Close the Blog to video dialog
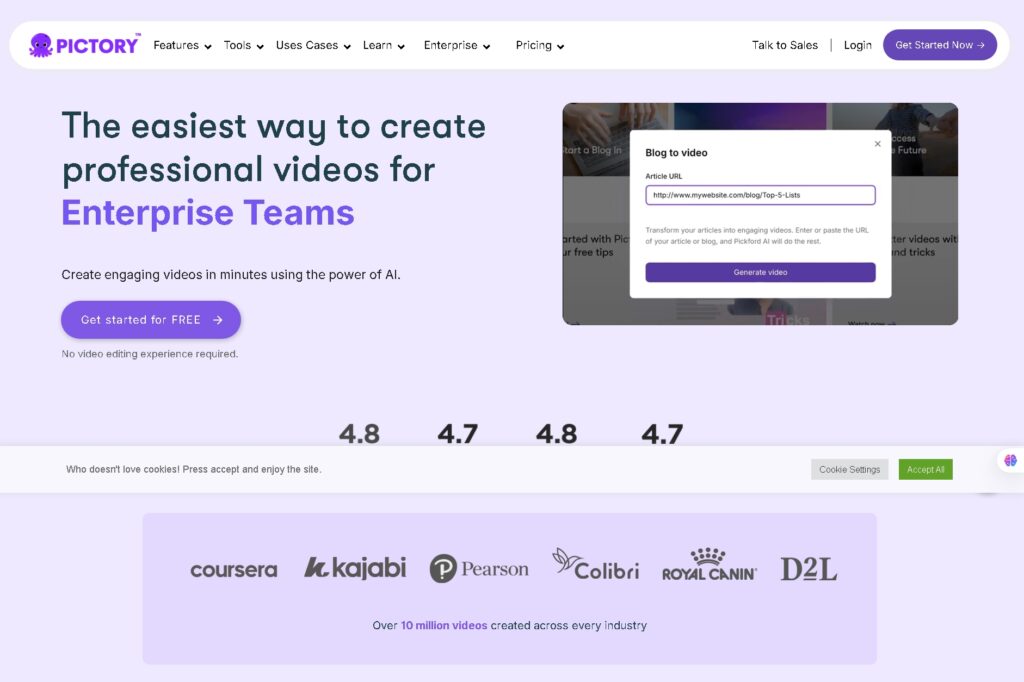Image resolution: width=1024 pixels, height=682 pixels. coord(878,144)
